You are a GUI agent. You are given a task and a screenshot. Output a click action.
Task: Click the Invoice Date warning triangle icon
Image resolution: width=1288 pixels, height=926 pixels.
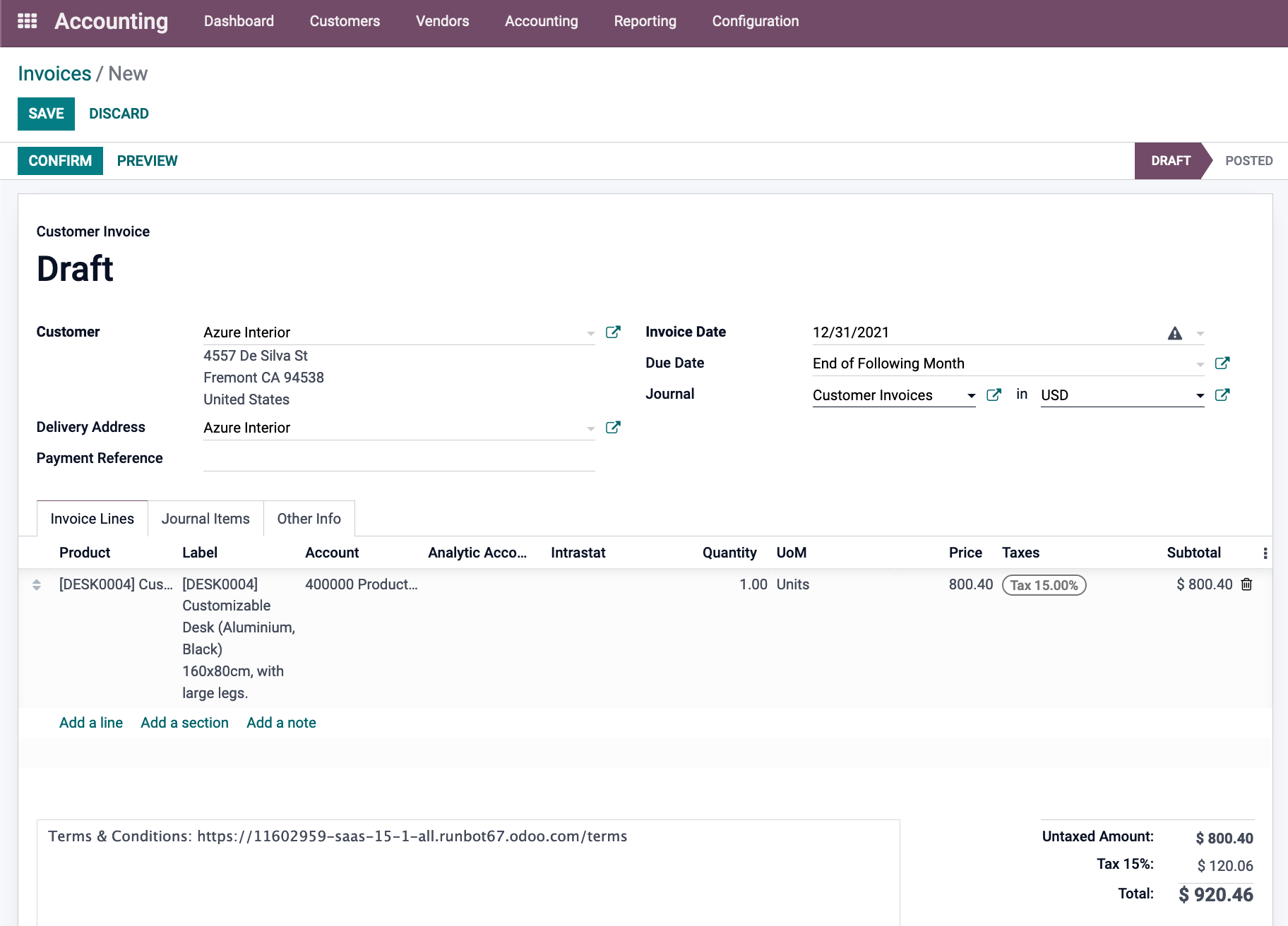(x=1174, y=333)
